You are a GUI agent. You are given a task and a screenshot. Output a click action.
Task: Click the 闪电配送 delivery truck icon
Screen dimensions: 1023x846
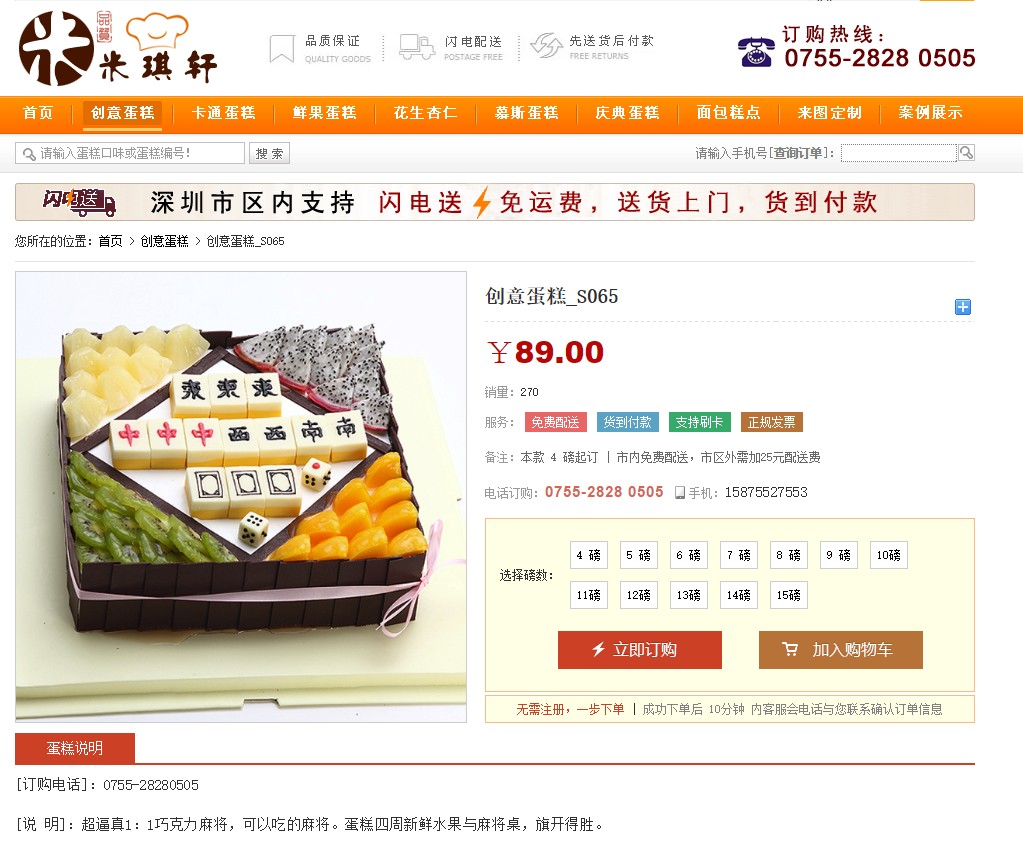[x=417, y=48]
